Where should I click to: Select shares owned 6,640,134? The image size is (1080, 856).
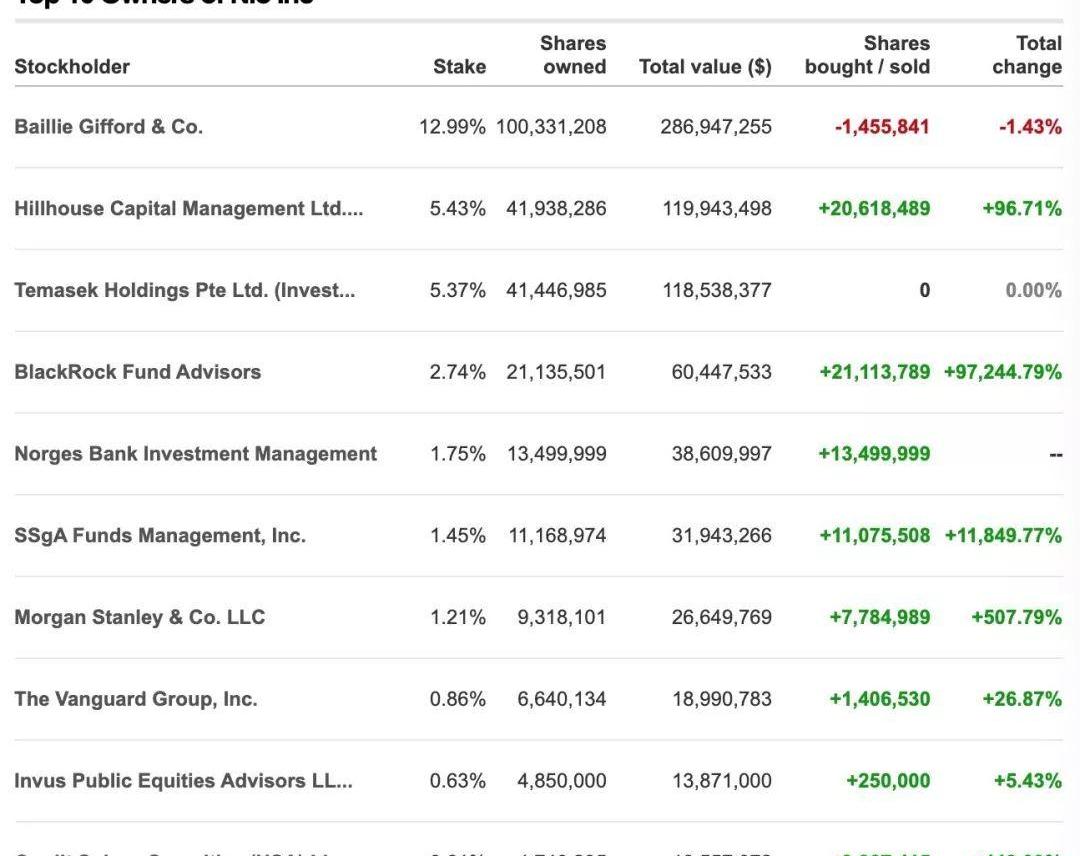(x=562, y=699)
